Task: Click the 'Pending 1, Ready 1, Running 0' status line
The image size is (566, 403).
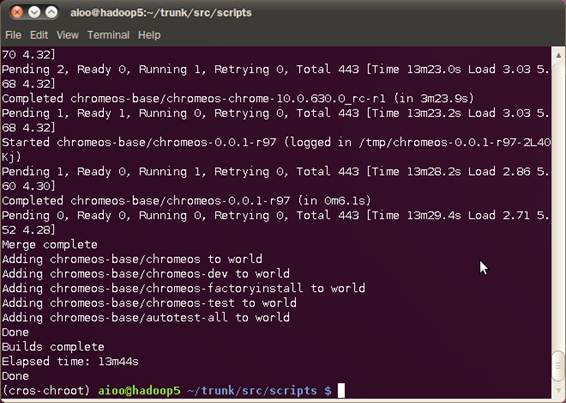Action: coord(276,113)
